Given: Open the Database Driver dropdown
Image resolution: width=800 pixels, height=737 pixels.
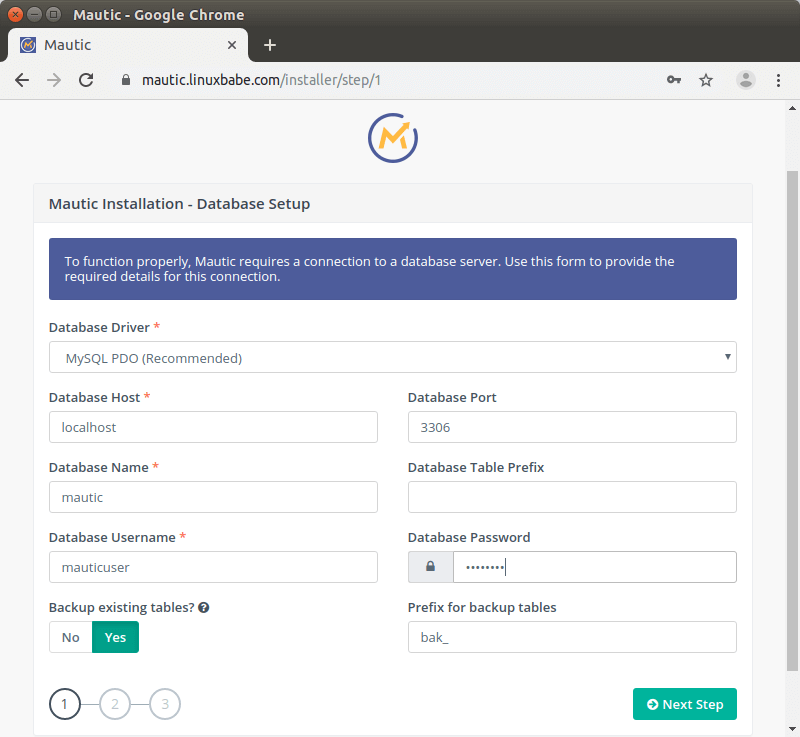Looking at the screenshot, I should [x=392, y=357].
